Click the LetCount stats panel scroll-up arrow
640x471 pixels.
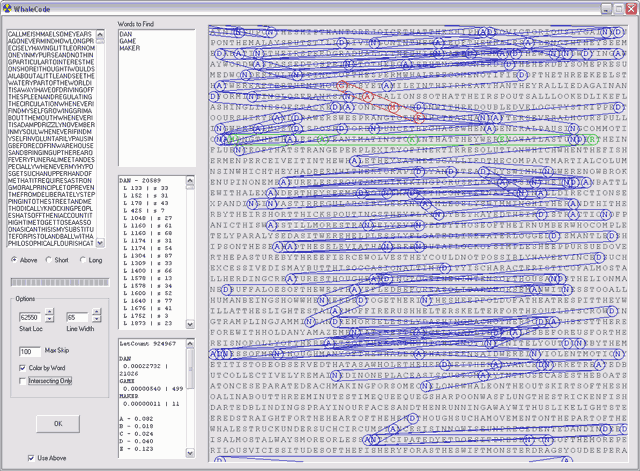tap(190, 344)
